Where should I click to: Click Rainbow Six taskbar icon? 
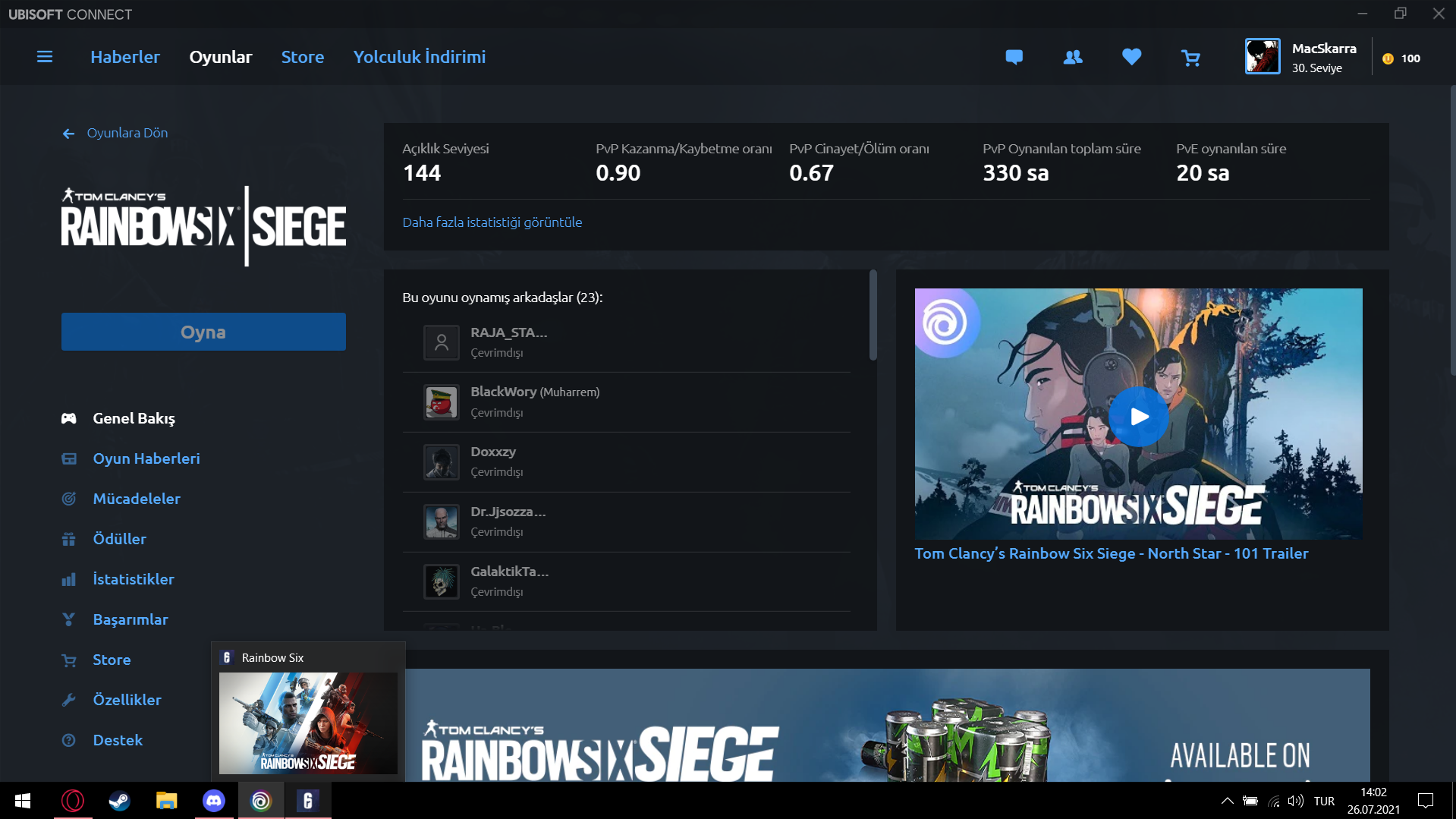pyautogui.click(x=308, y=801)
